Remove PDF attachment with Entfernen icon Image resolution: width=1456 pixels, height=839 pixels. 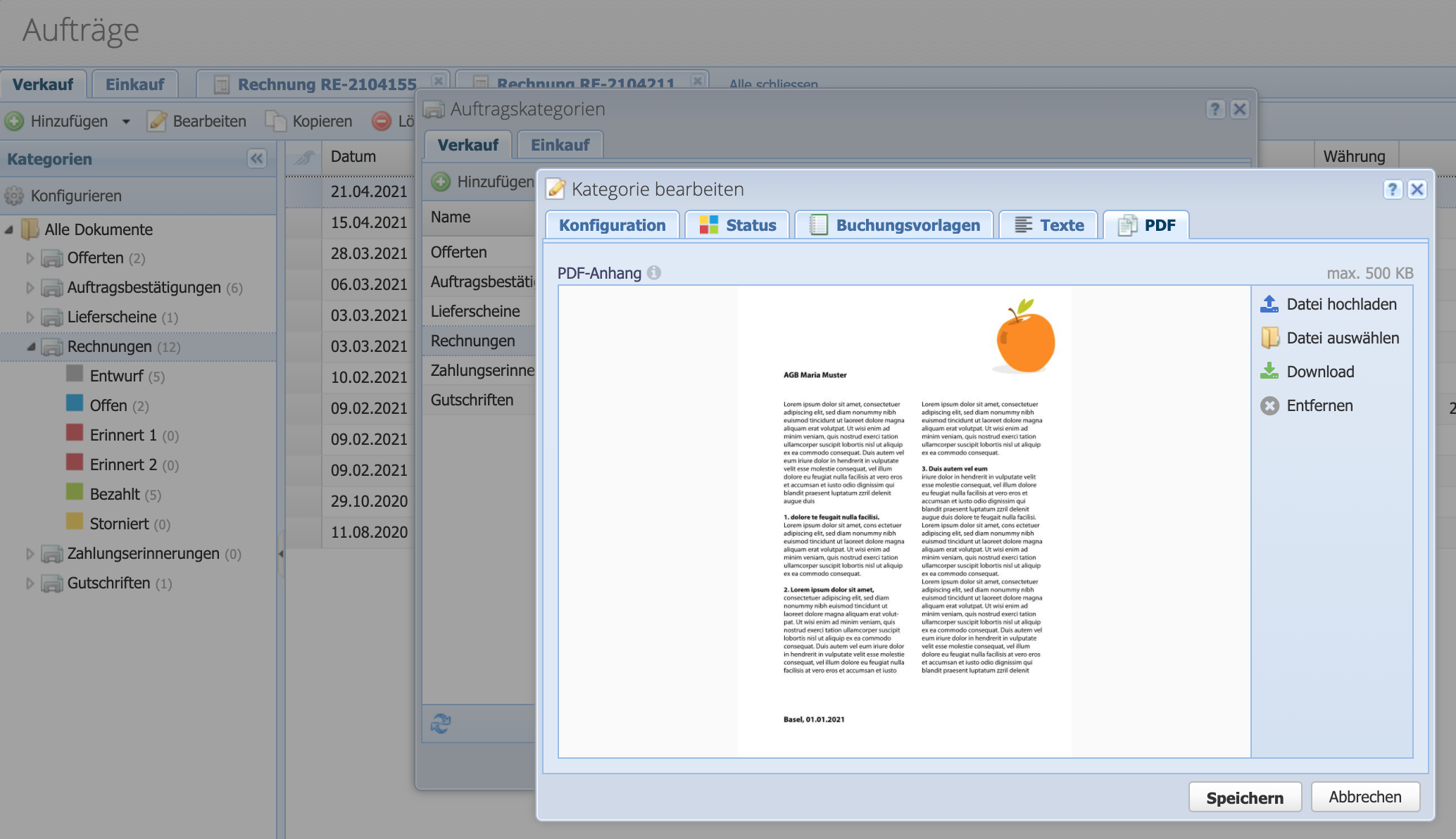pos(1269,405)
